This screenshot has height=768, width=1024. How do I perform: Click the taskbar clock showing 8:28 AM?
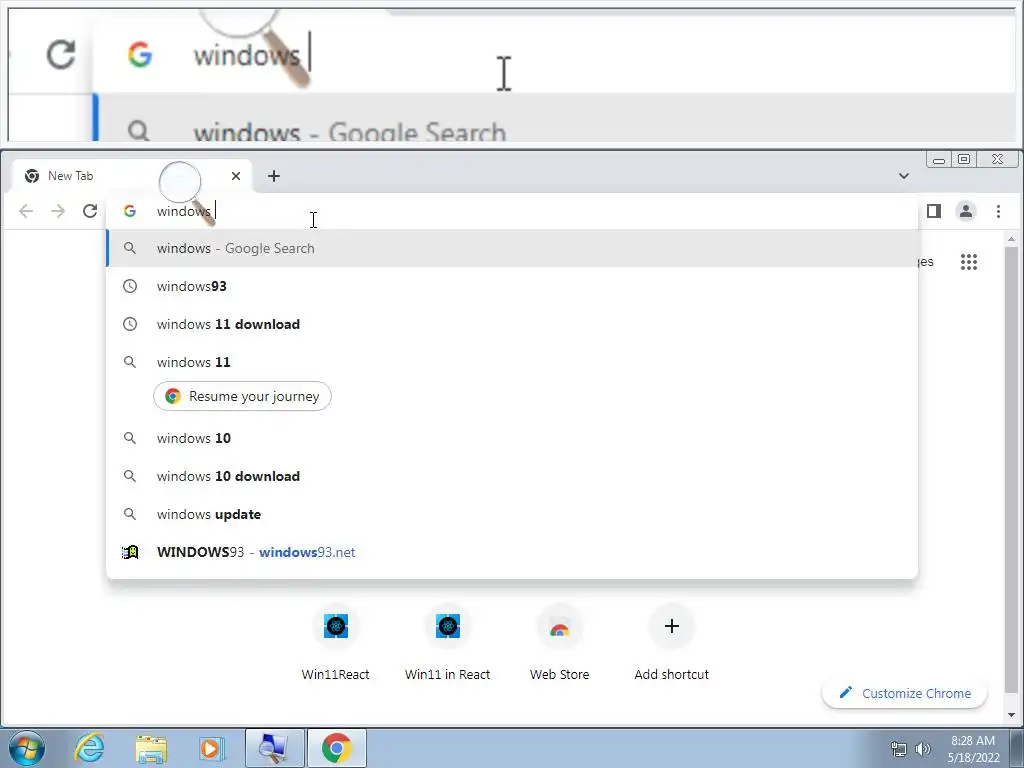pos(973,748)
